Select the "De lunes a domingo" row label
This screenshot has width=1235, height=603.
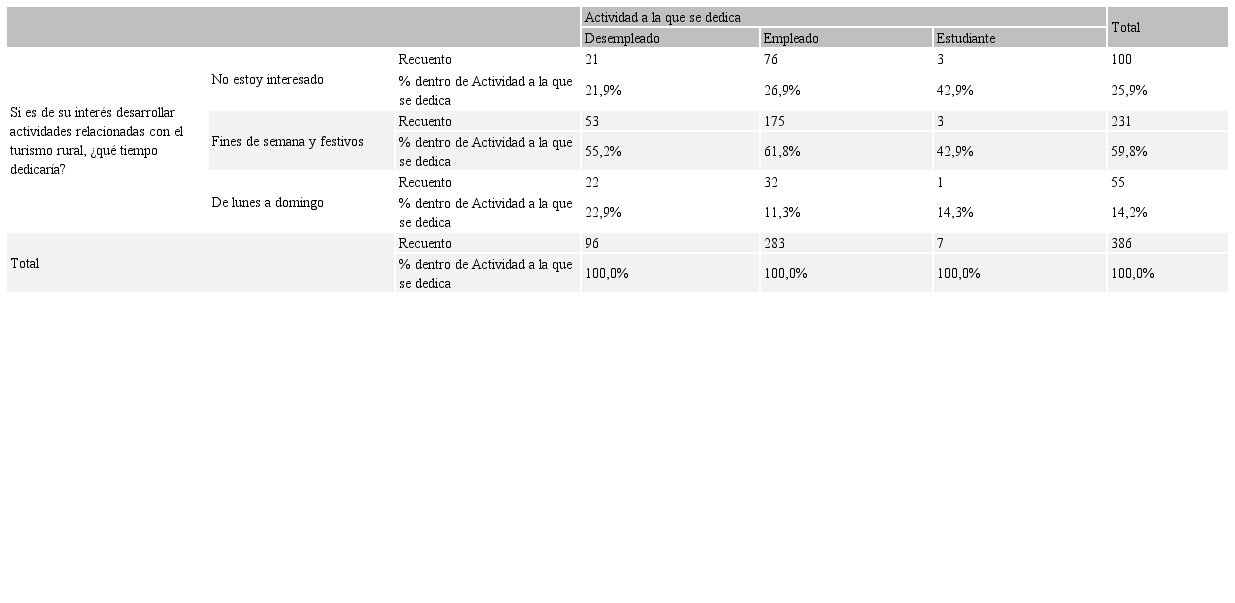coord(267,202)
